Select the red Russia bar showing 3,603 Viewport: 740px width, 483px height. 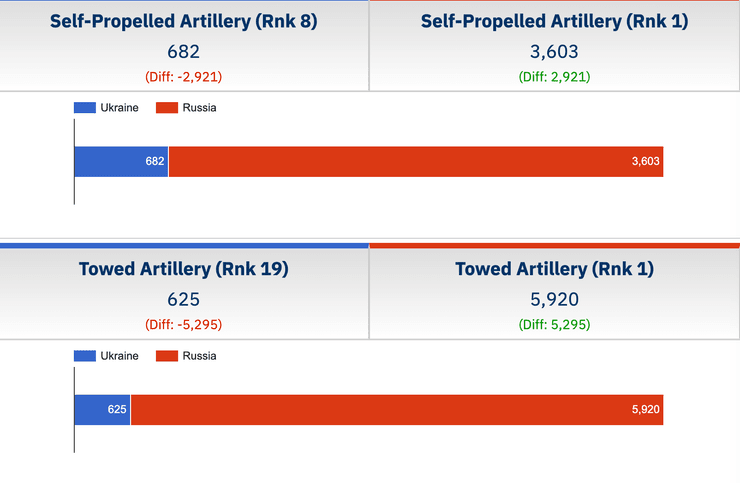(415, 161)
